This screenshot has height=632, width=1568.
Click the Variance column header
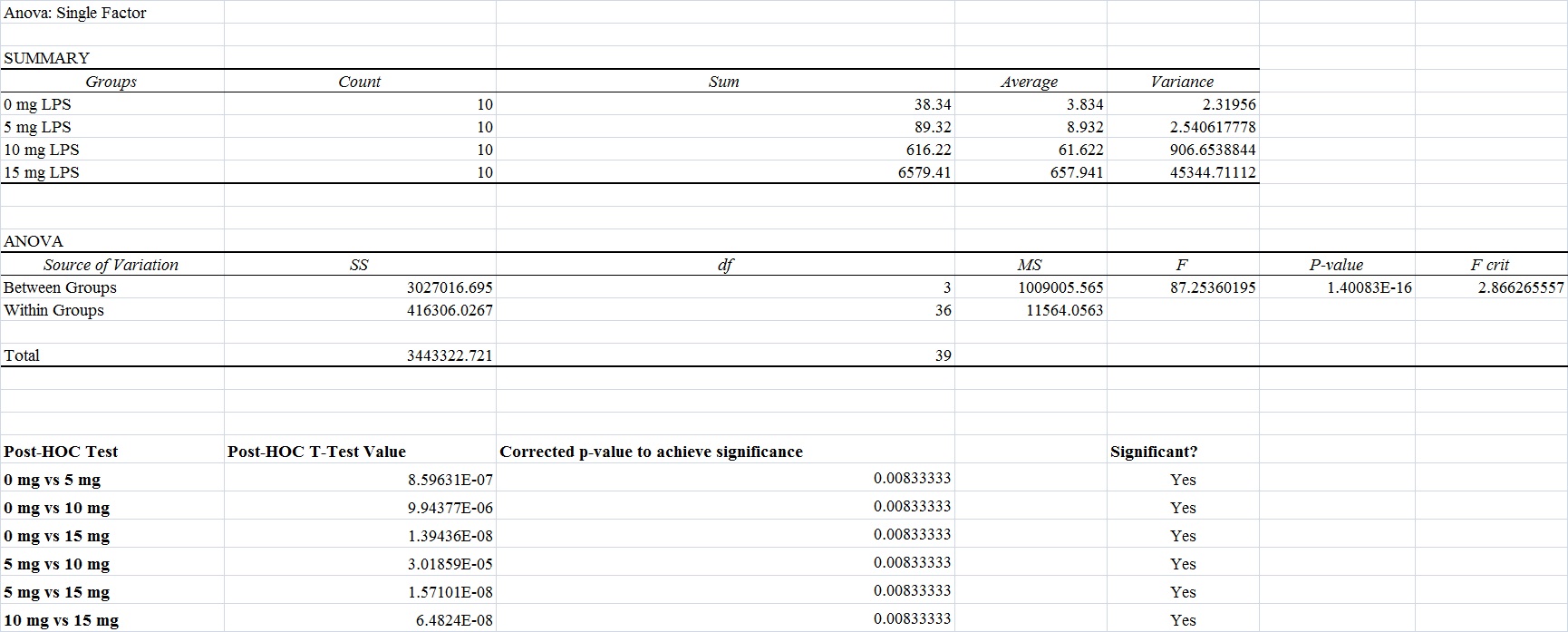[1181, 82]
